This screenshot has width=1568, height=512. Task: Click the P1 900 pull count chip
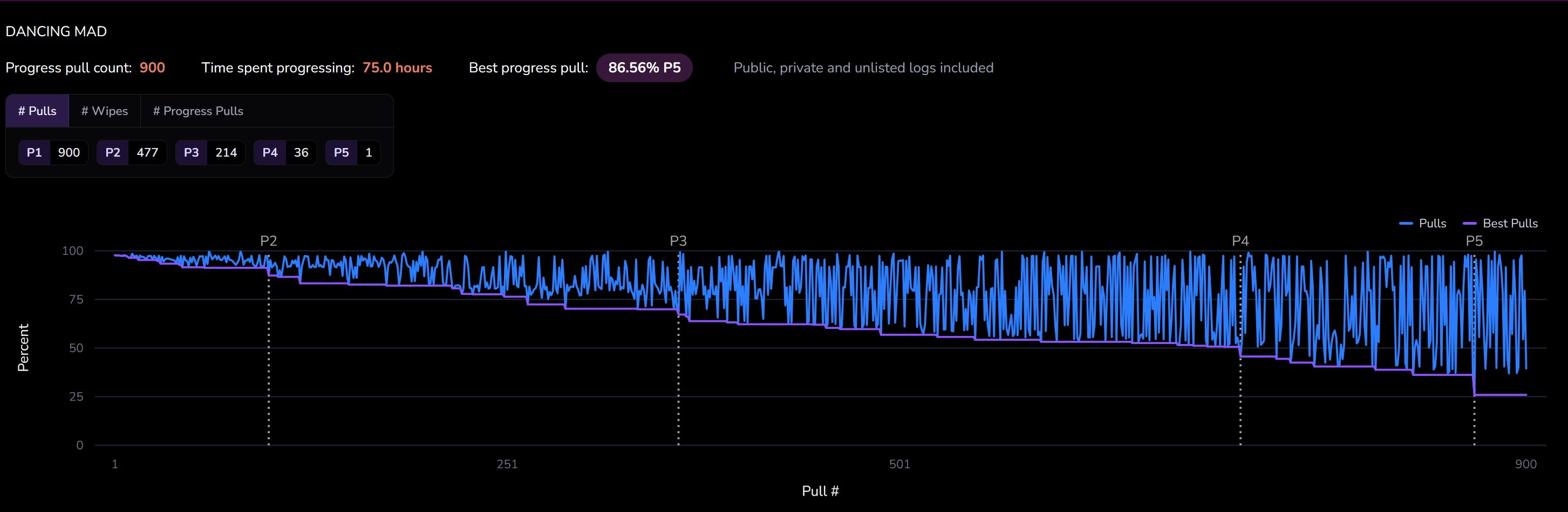tap(53, 152)
